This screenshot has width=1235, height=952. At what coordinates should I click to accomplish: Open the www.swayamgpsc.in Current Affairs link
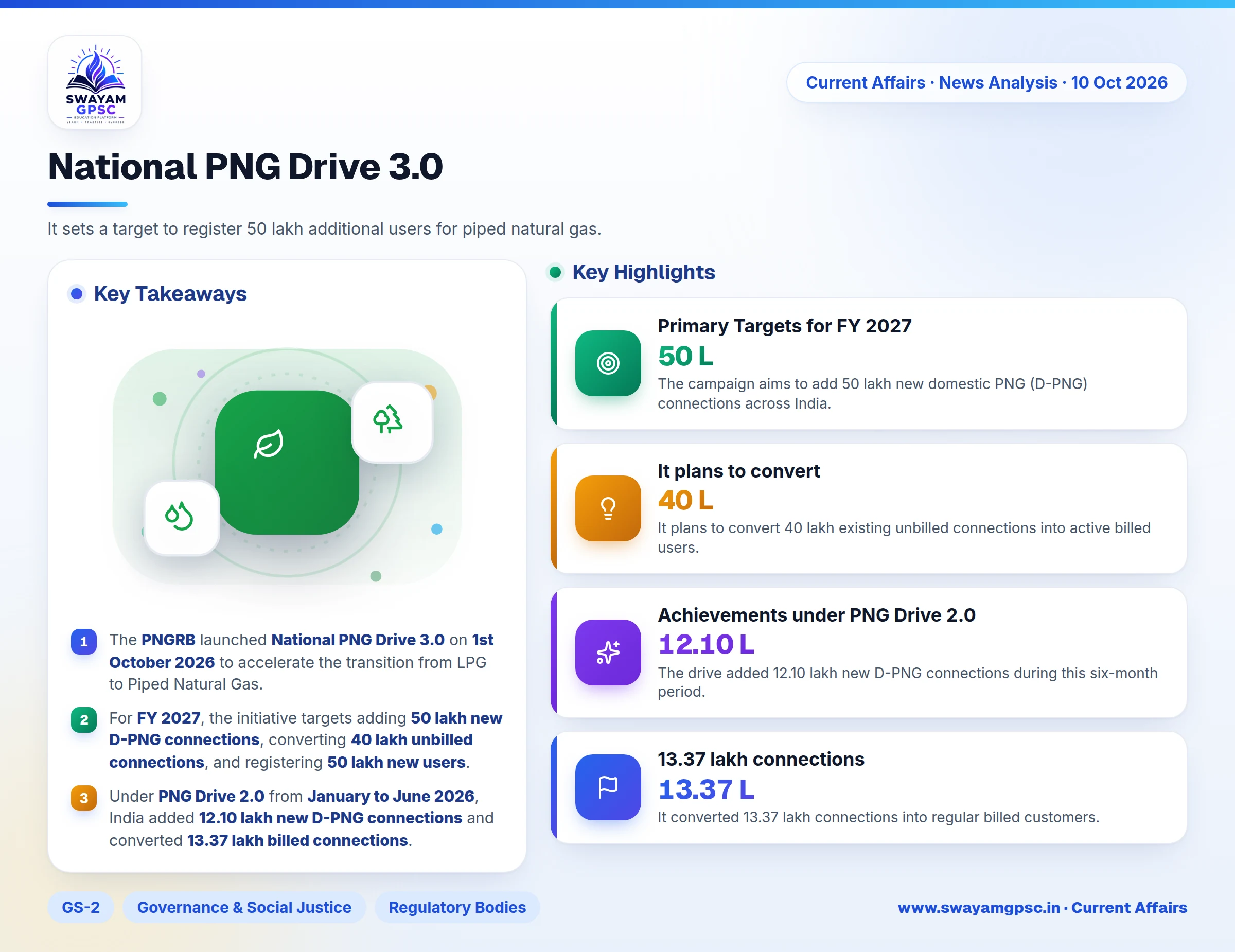(x=1042, y=907)
